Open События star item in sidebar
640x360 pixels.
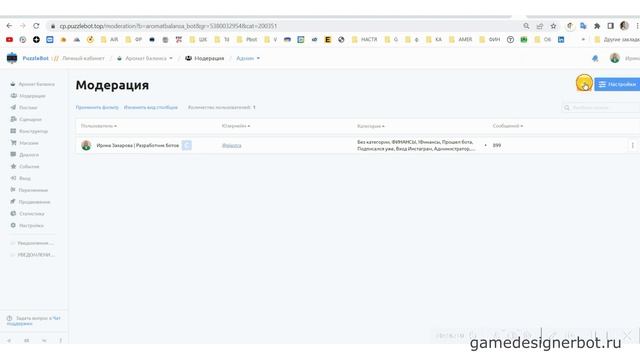click(24, 167)
